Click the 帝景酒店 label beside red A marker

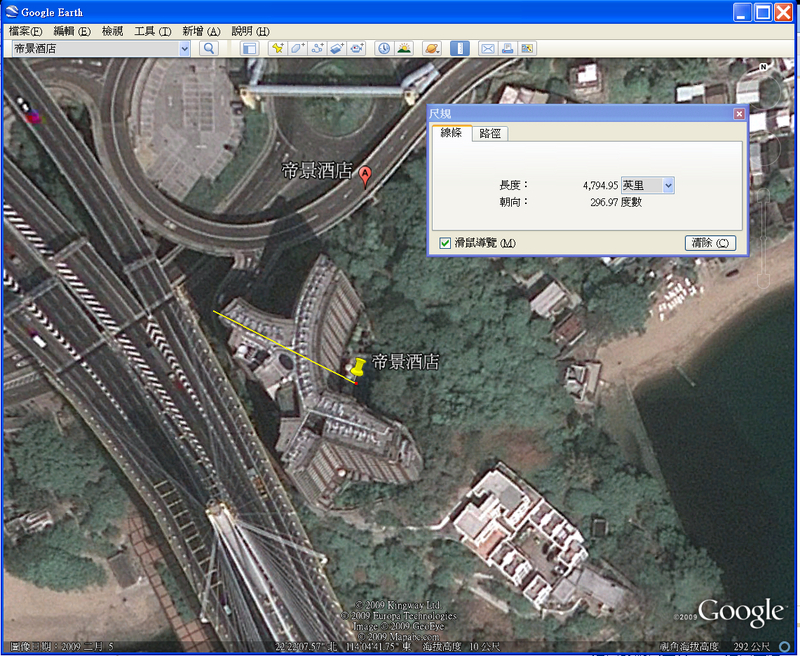(317, 170)
